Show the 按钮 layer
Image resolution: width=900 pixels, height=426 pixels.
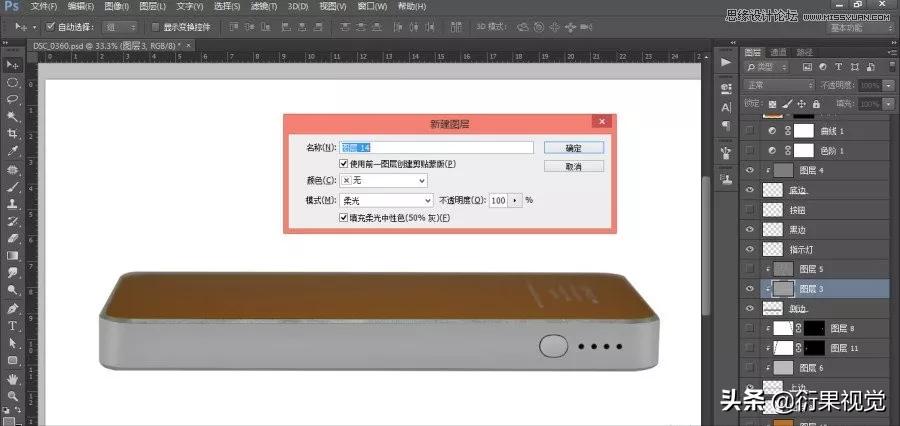tap(748, 210)
